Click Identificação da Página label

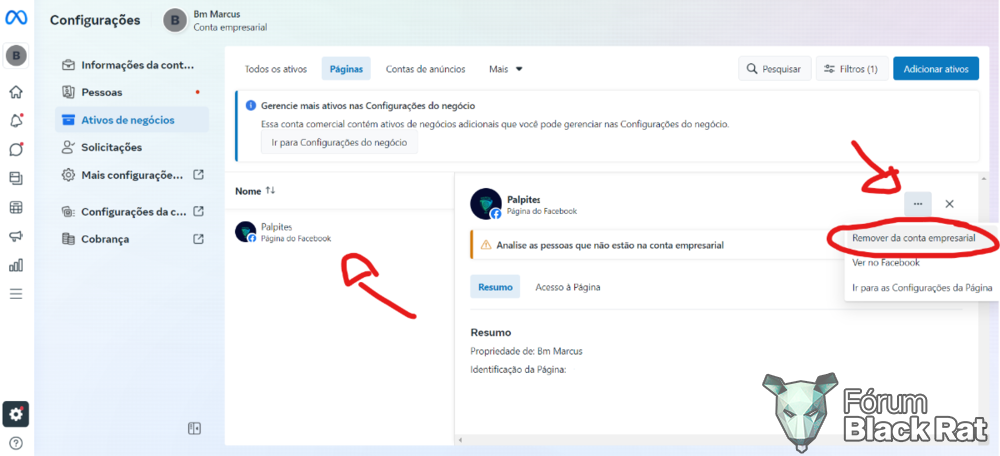click(518, 369)
